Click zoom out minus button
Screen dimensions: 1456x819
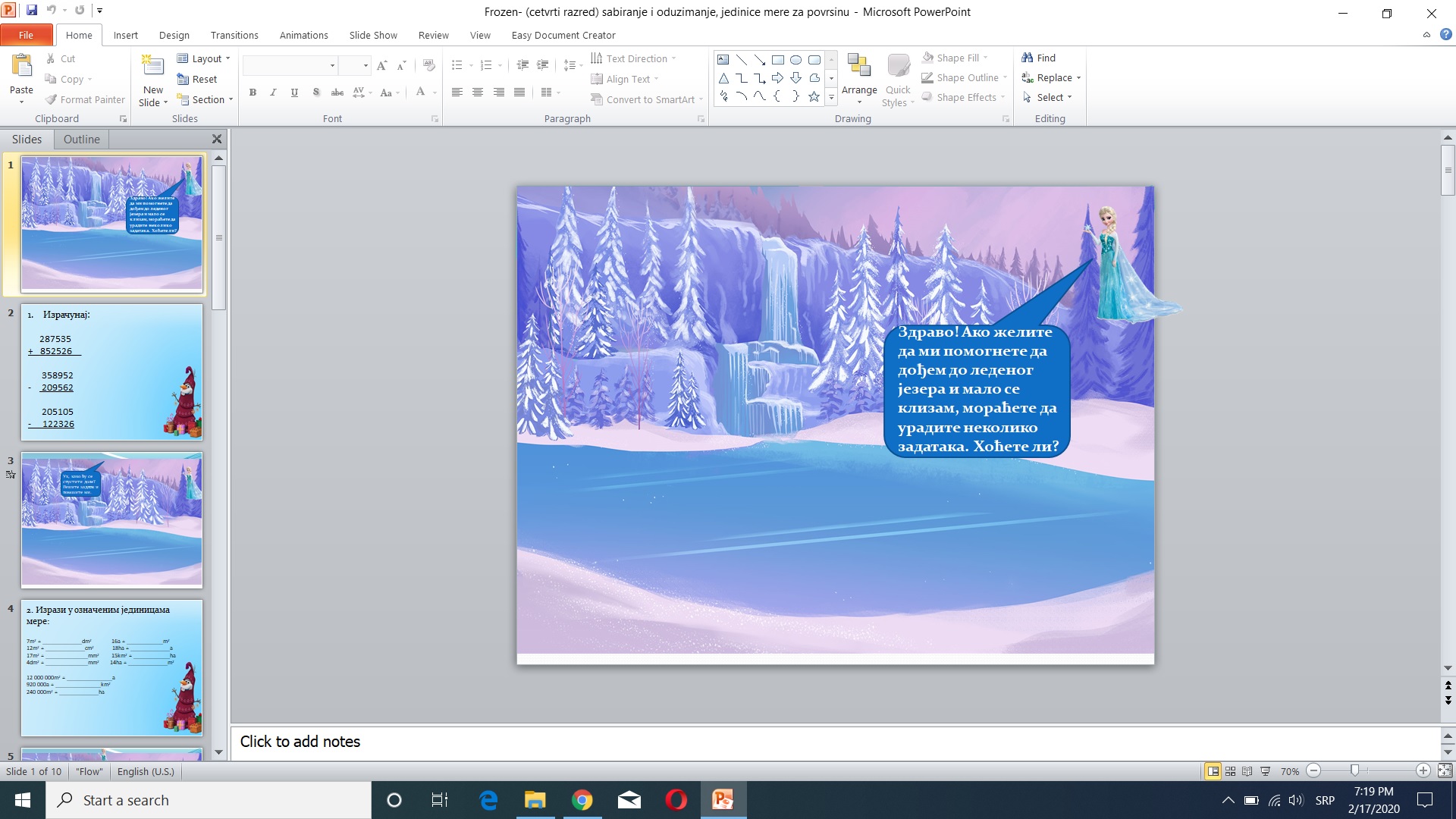pos(1314,771)
